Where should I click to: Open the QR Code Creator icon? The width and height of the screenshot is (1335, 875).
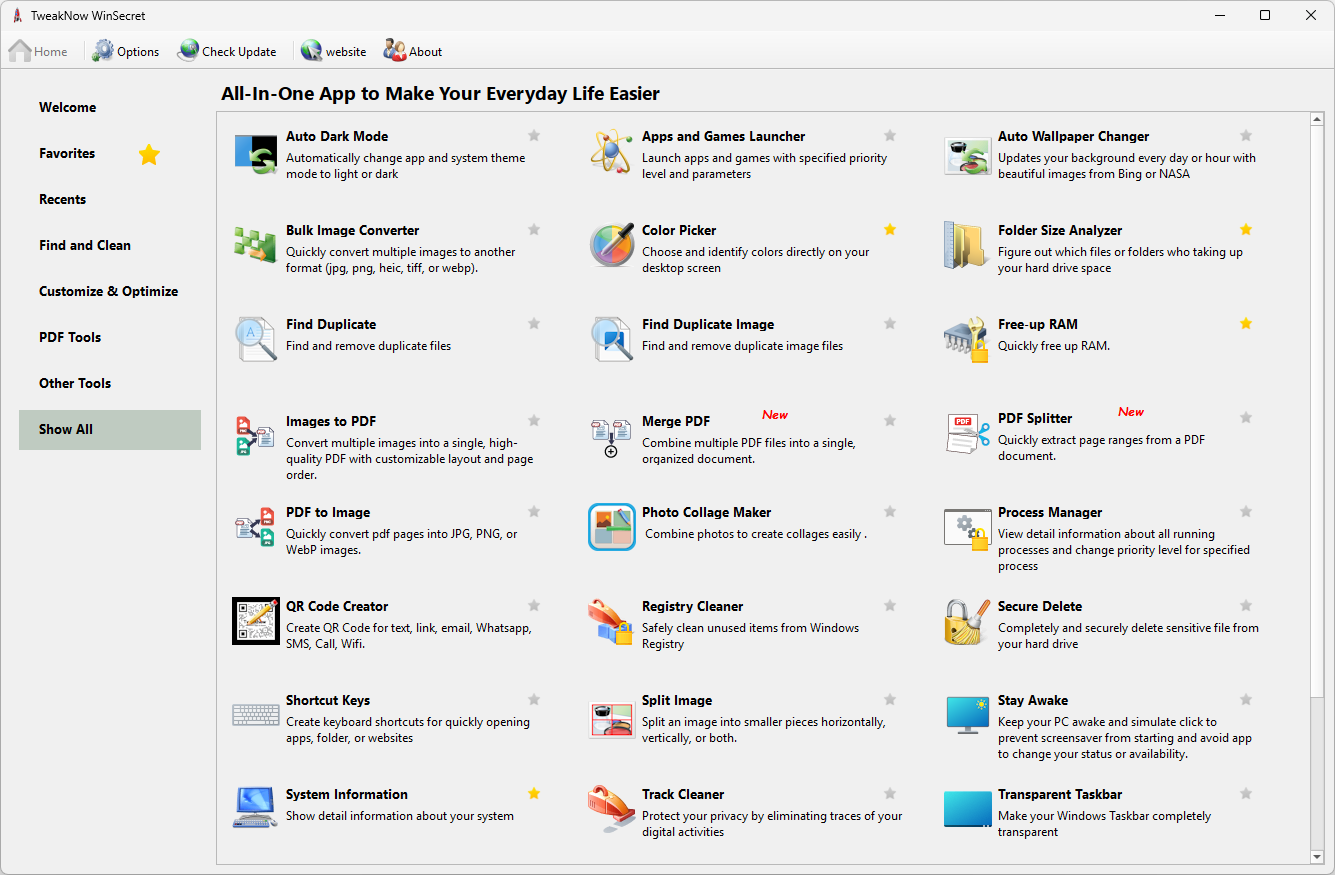click(x=256, y=621)
